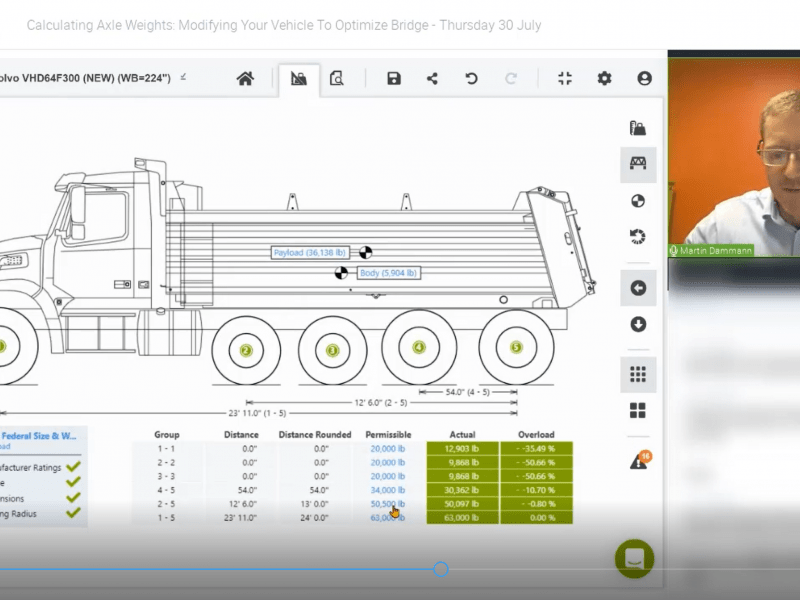The image size is (800, 600).
Task: Click the video progress slider handle
Action: pyautogui.click(x=441, y=569)
